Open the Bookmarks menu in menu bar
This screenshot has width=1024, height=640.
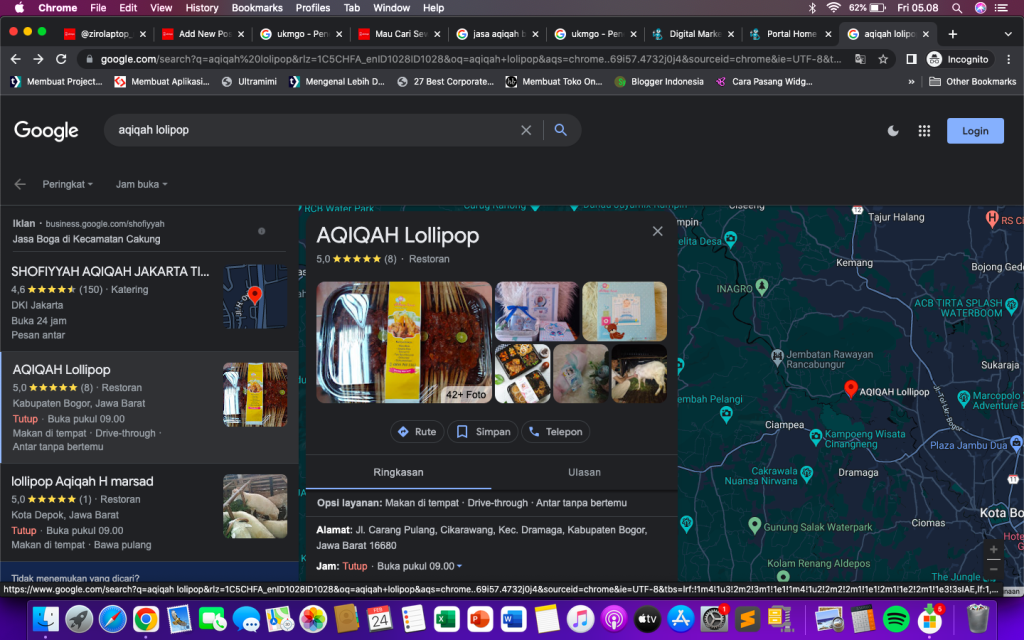(257, 8)
